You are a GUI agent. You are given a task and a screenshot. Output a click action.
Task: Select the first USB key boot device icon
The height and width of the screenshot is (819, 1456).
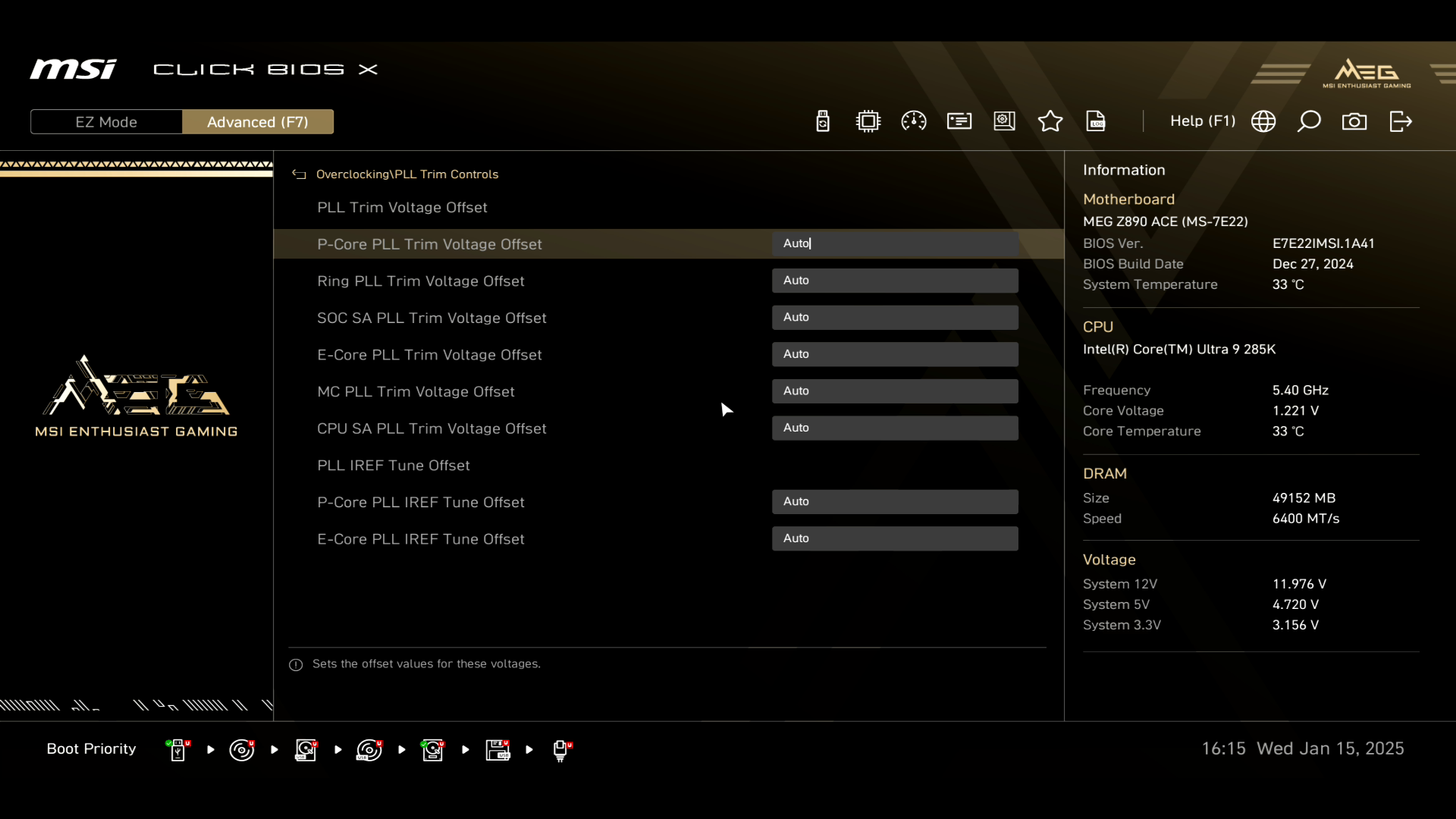177,750
